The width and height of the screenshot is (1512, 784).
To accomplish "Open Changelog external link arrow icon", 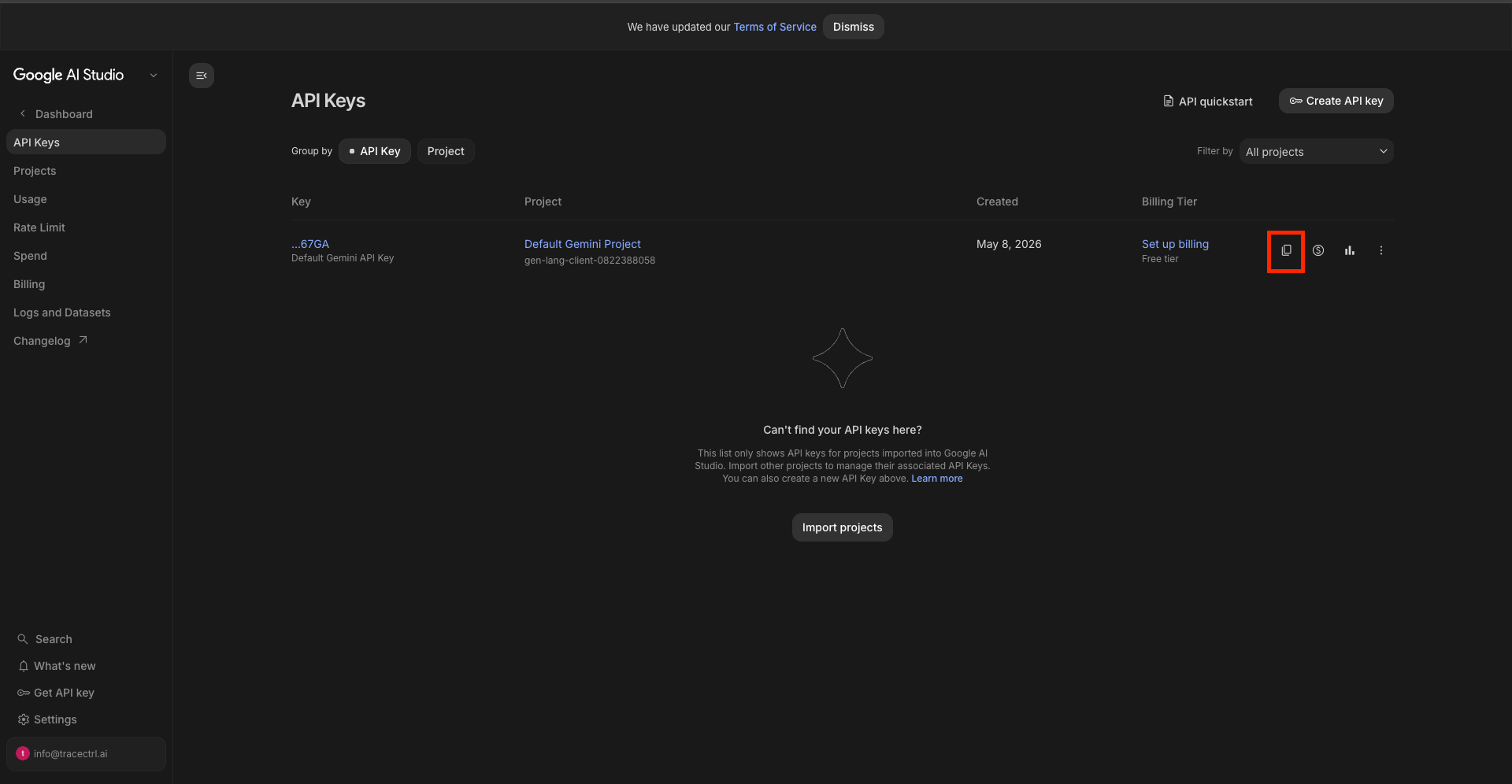I will click(83, 340).
